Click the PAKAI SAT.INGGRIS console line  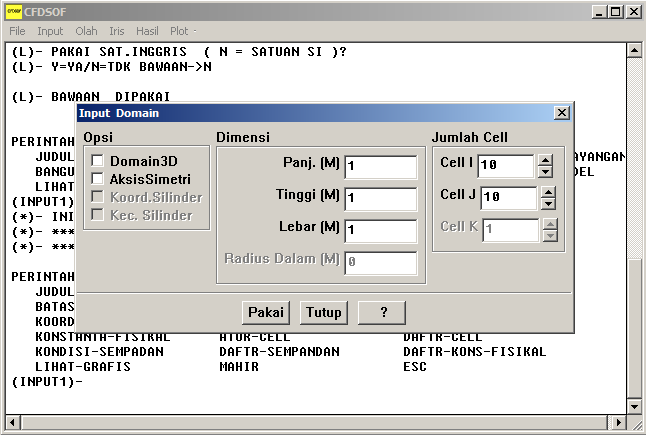point(179,52)
